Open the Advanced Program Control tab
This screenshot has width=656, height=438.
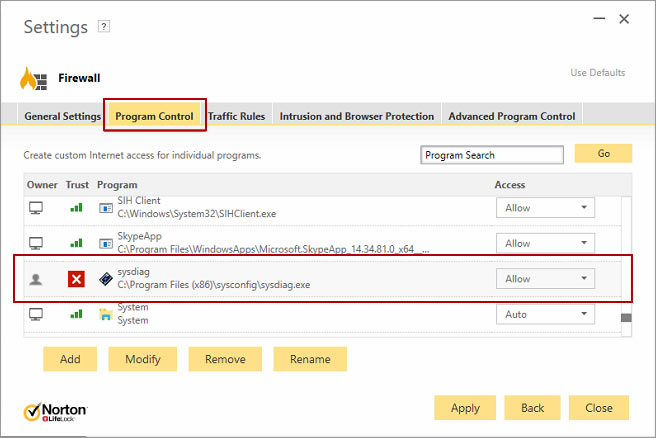pos(512,116)
